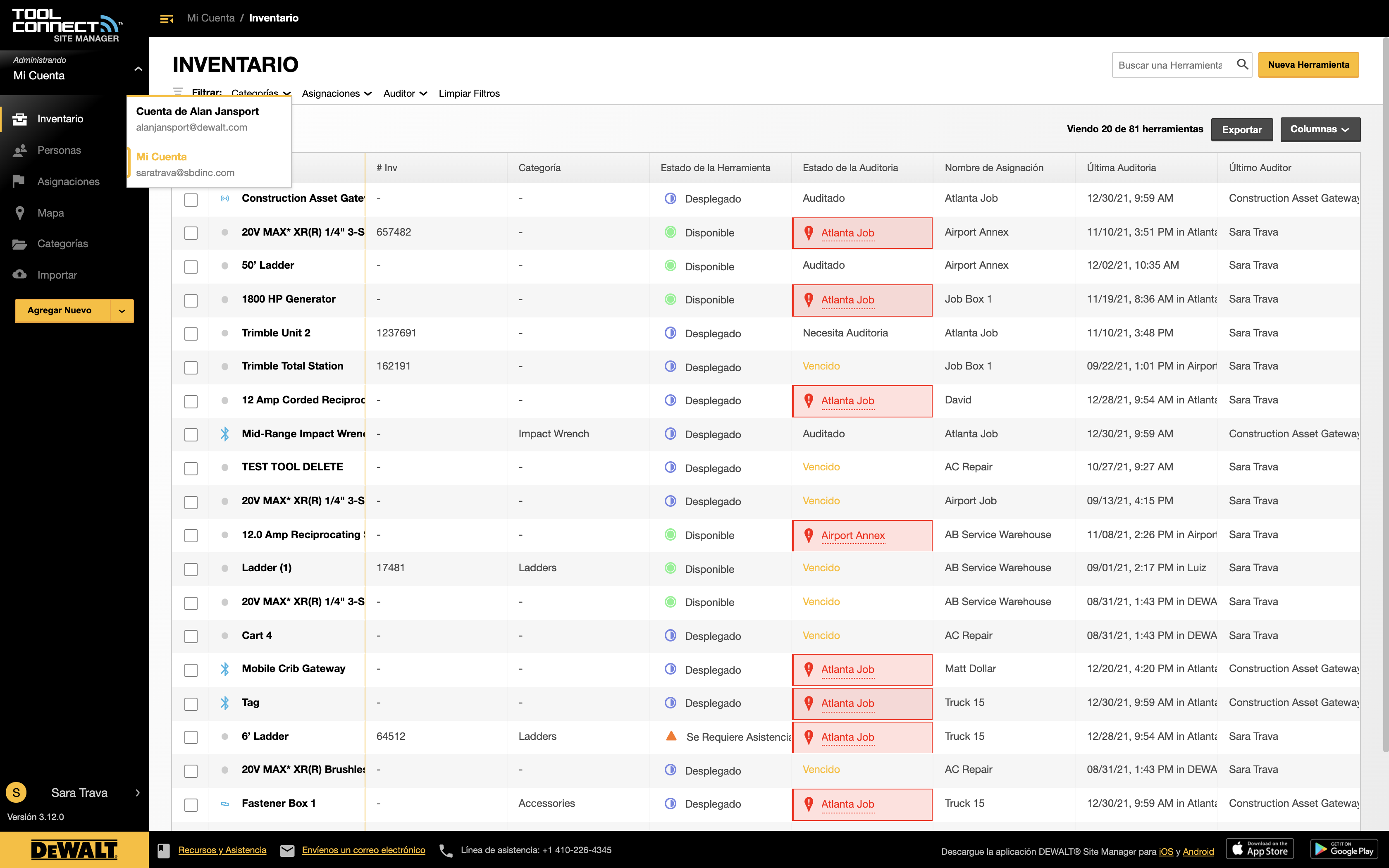Image resolution: width=1389 pixels, height=868 pixels.
Task: Click the Se Requiere Asistencia warning triangle
Action: (671, 736)
